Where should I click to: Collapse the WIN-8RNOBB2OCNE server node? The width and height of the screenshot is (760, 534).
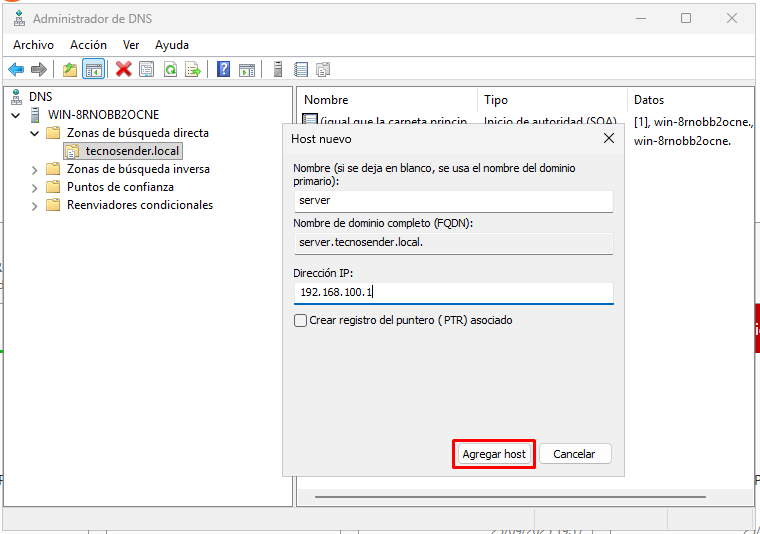[x=16, y=115]
